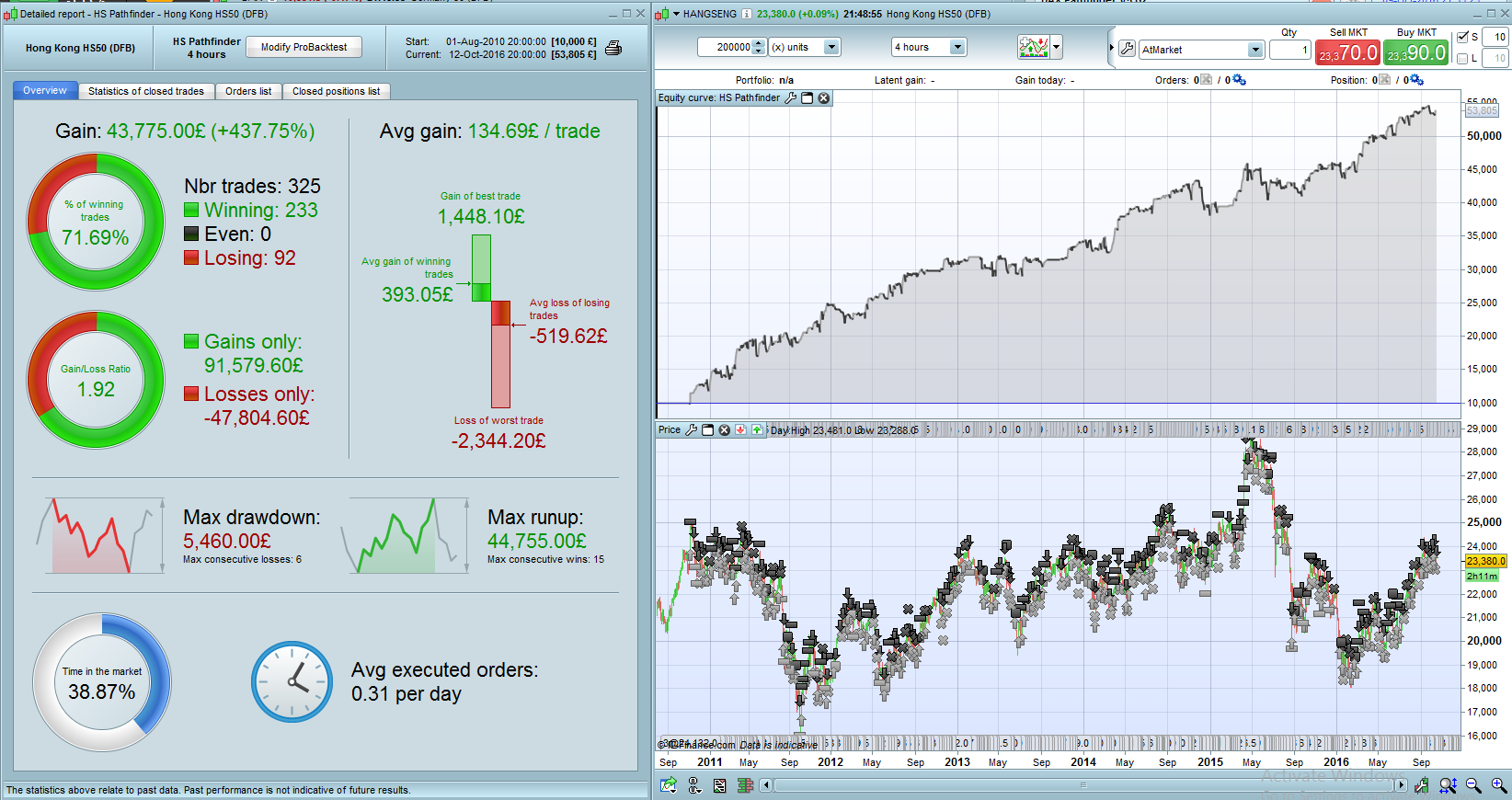Click the 200000 units stepper arrows
The height and width of the screenshot is (800, 1512).
click(759, 47)
